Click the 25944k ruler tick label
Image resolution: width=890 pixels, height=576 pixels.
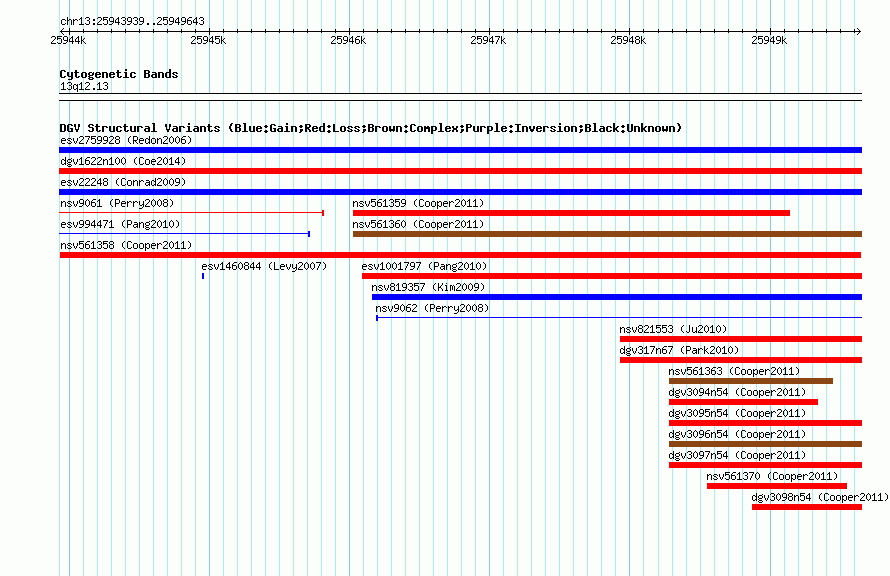tap(68, 40)
